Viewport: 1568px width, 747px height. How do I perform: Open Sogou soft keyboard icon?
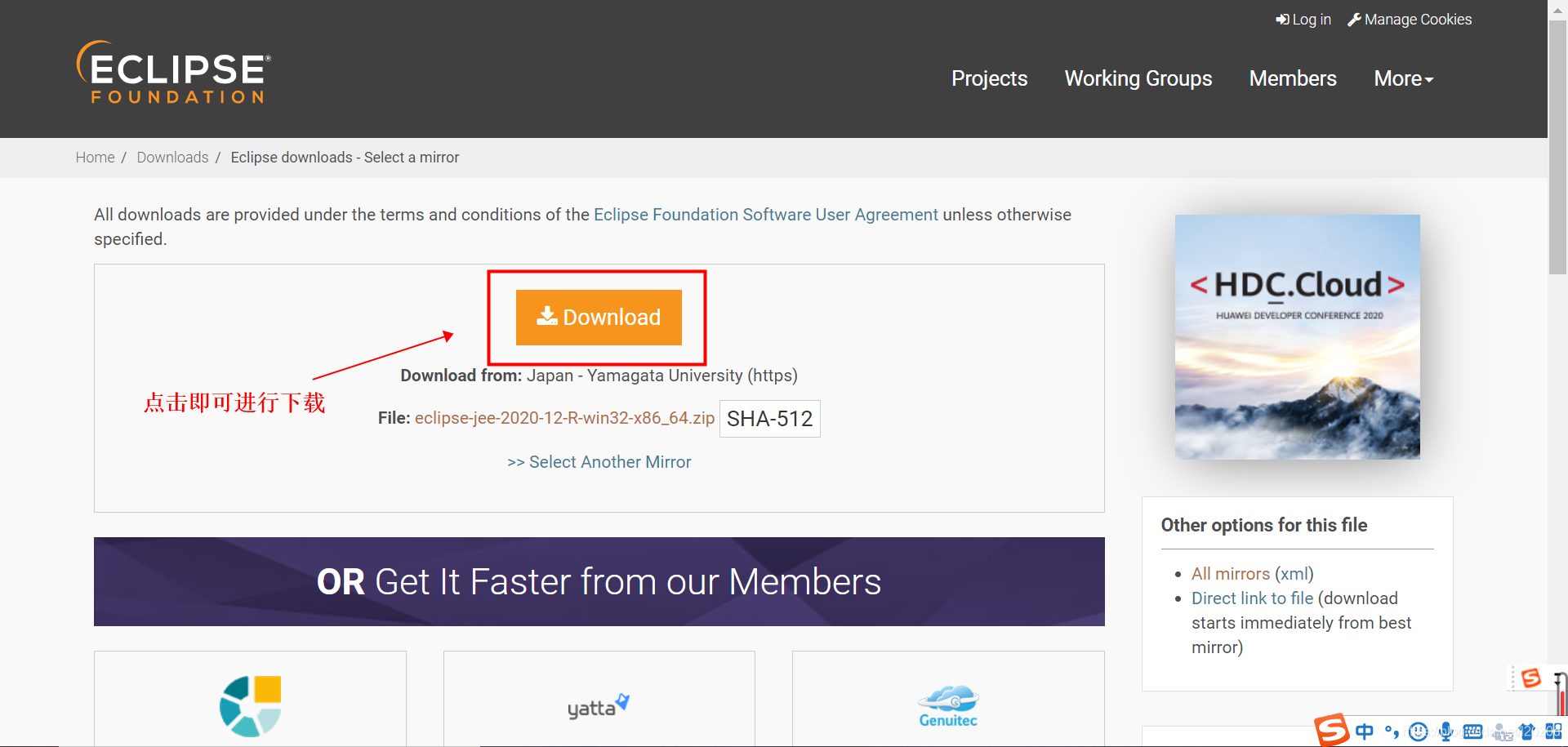tap(1472, 731)
